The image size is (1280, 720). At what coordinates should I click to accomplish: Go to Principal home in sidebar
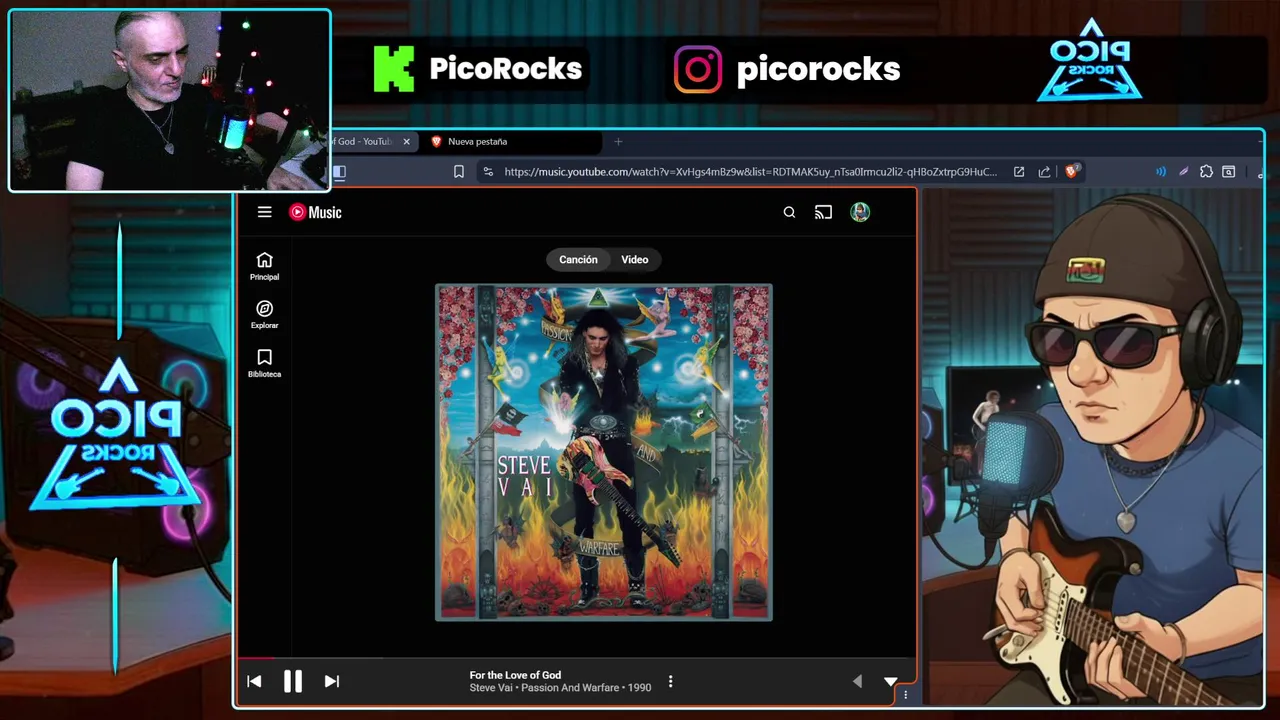(264, 266)
